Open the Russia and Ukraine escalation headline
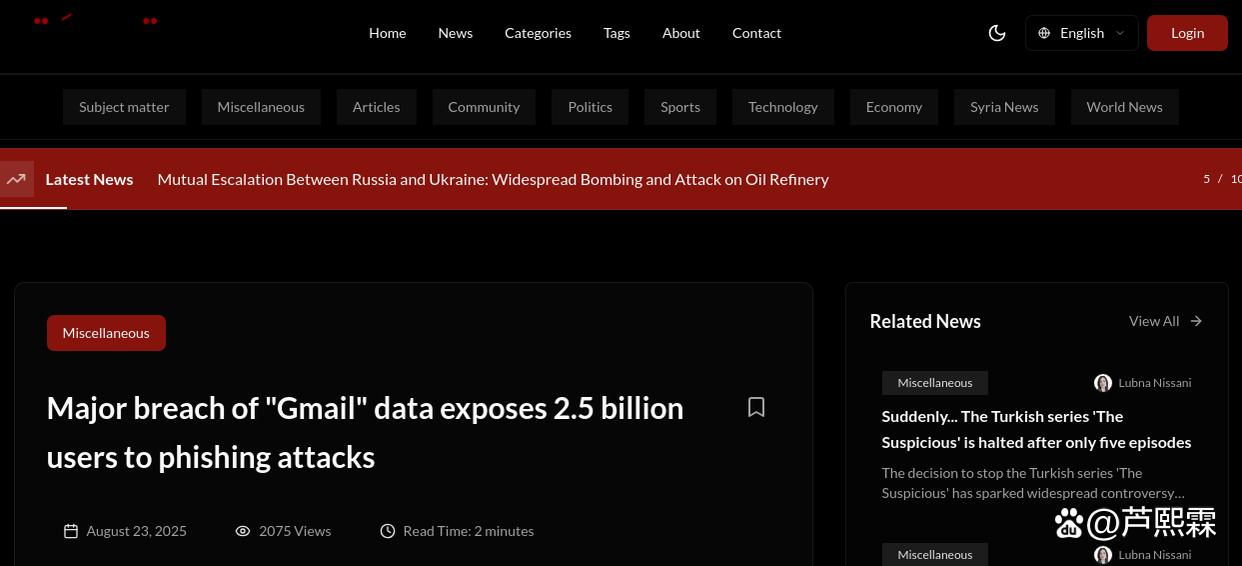This screenshot has height=566, width=1242. coord(493,179)
